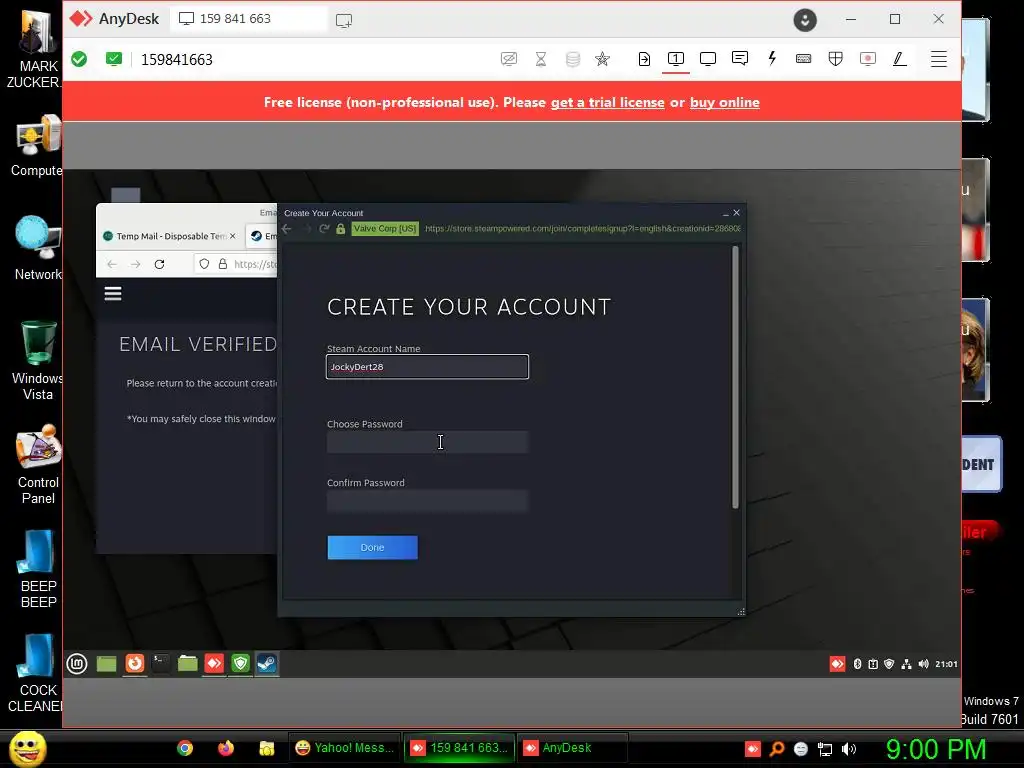Click the Steam signup URL text
Image resolution: width=1024 pixels, height=768 pixels.
click(583, 229)
